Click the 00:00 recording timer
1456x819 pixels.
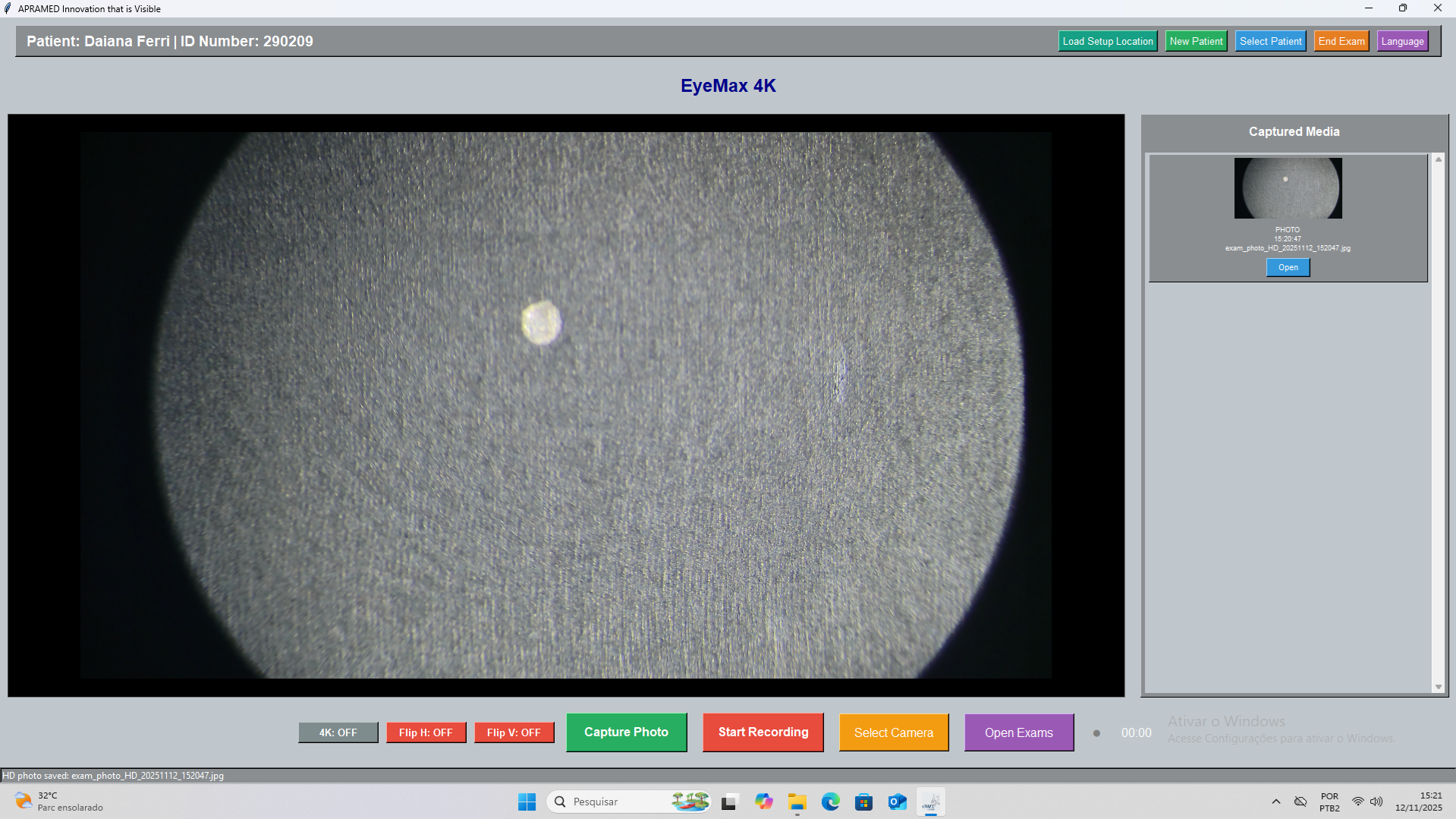pyautogui.click(x=1136, y=733)
